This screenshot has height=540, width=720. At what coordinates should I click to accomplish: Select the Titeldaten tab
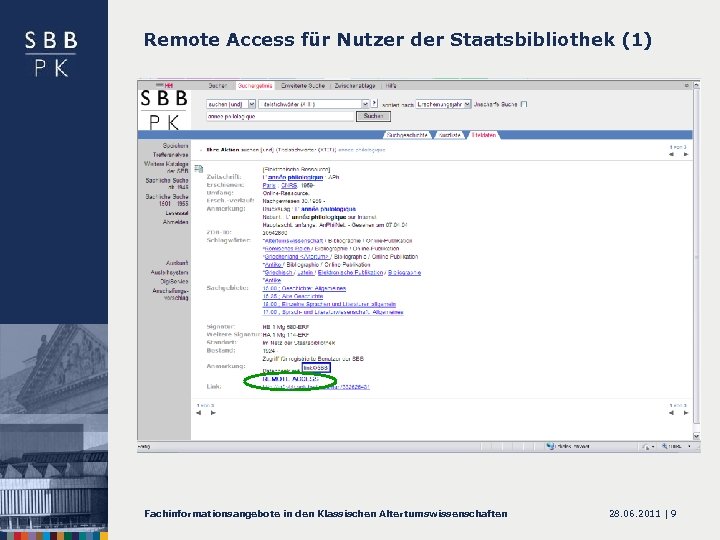[484, 135]
